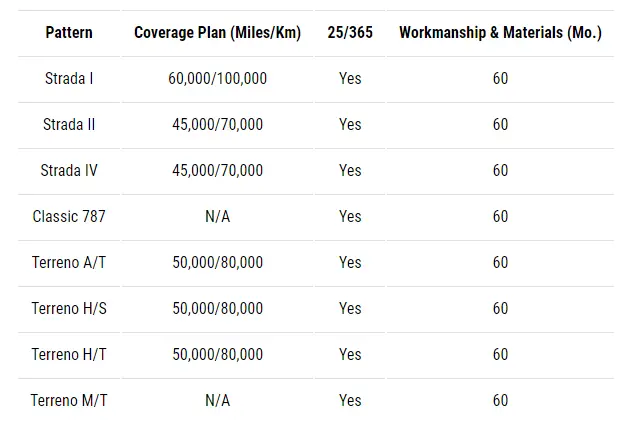This screenshot has height=432, width=633.
Task: Click the Terreno A/T pattern name
Action: tap(69, 263)
